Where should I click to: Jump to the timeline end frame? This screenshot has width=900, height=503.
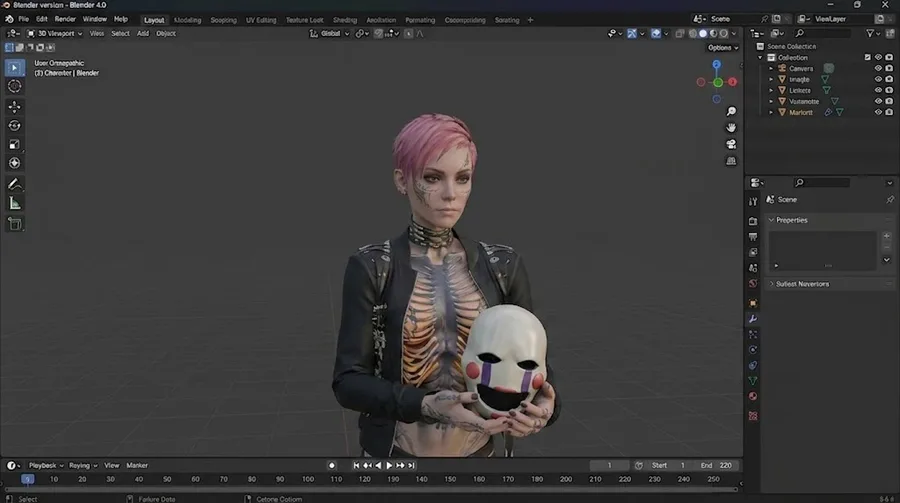tap(411, 466)
